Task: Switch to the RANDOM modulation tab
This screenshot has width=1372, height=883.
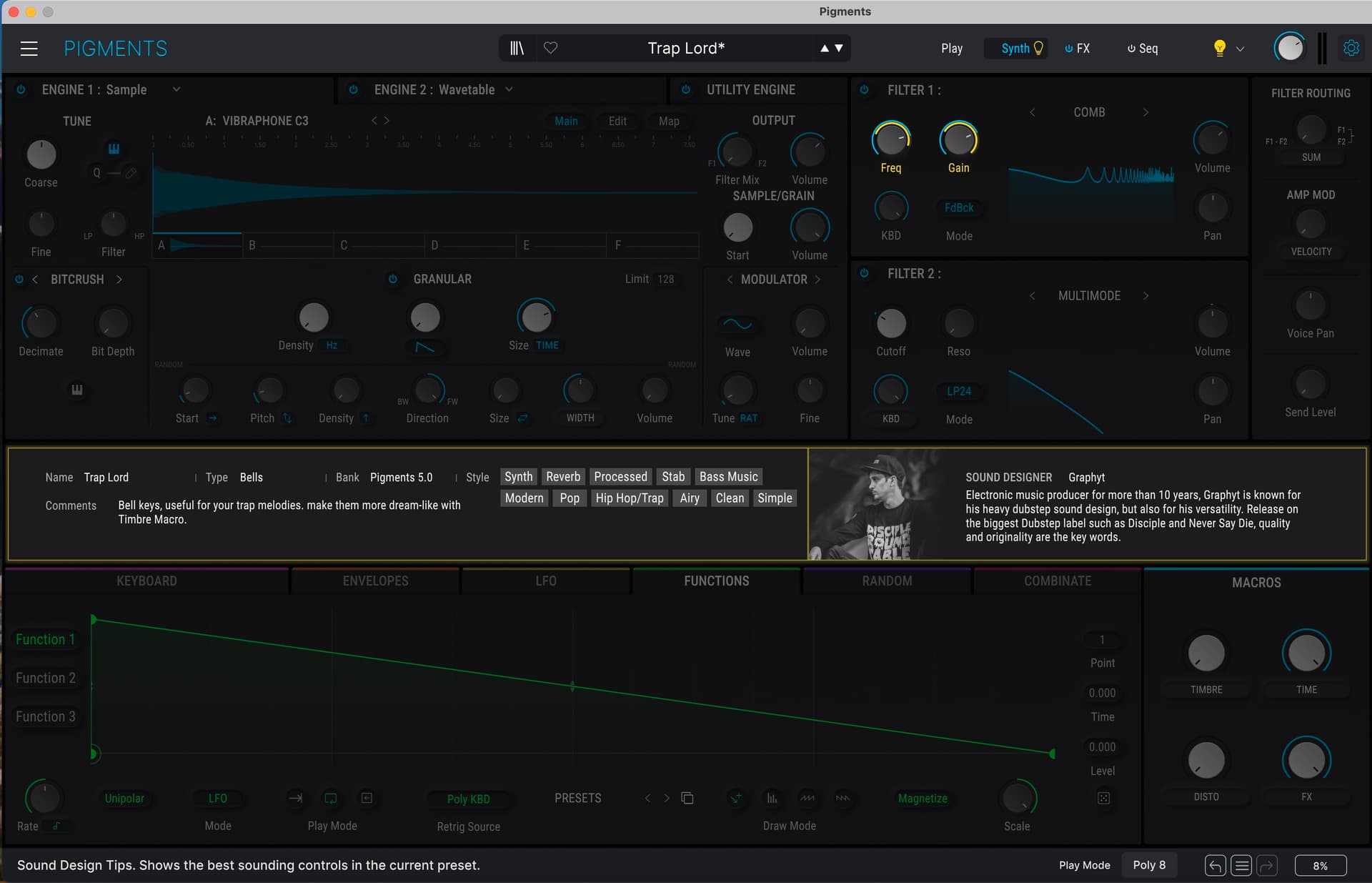Action: [887, 581]
